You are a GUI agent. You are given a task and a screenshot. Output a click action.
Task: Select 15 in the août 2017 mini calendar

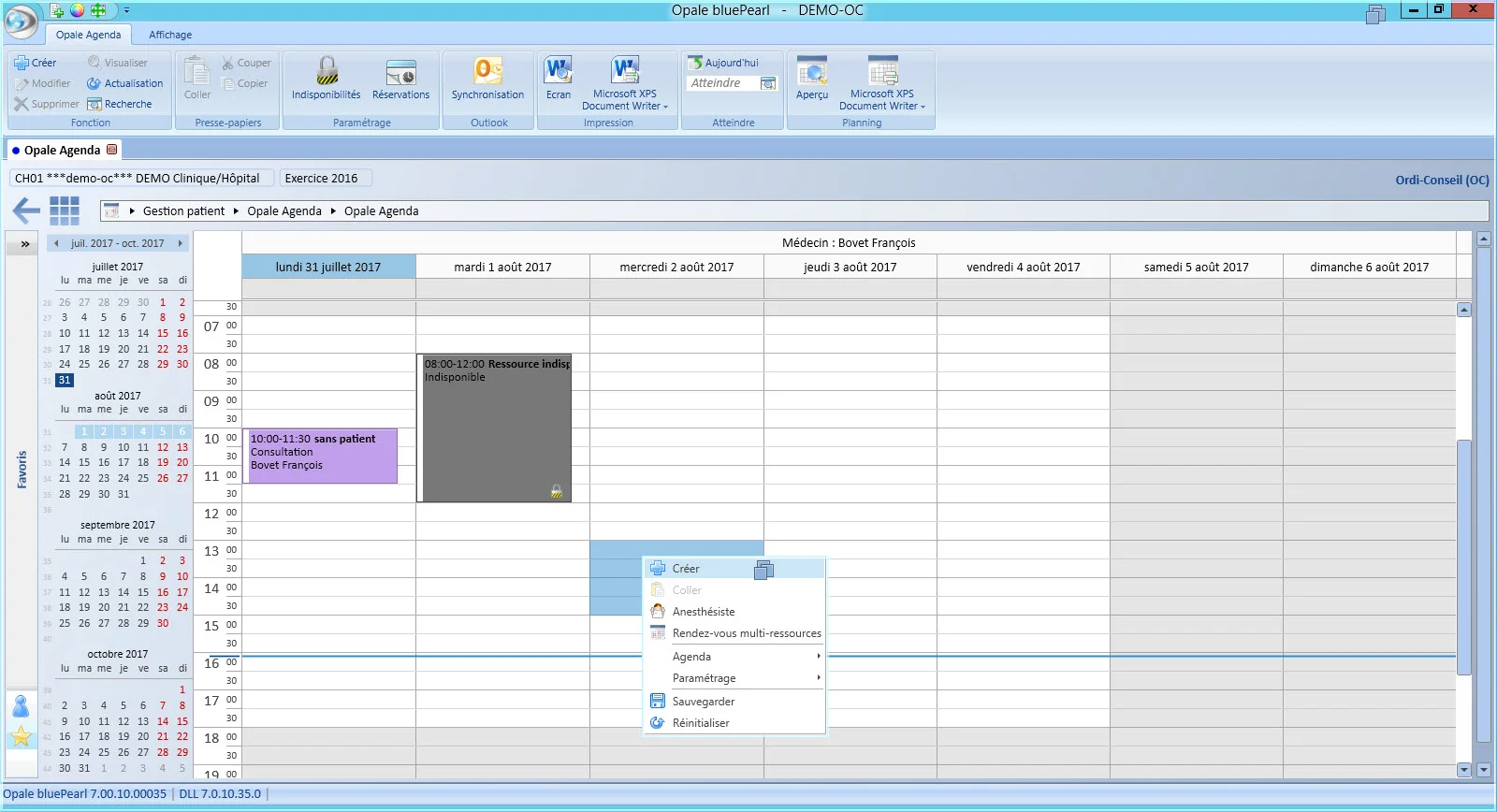point(84,462)
